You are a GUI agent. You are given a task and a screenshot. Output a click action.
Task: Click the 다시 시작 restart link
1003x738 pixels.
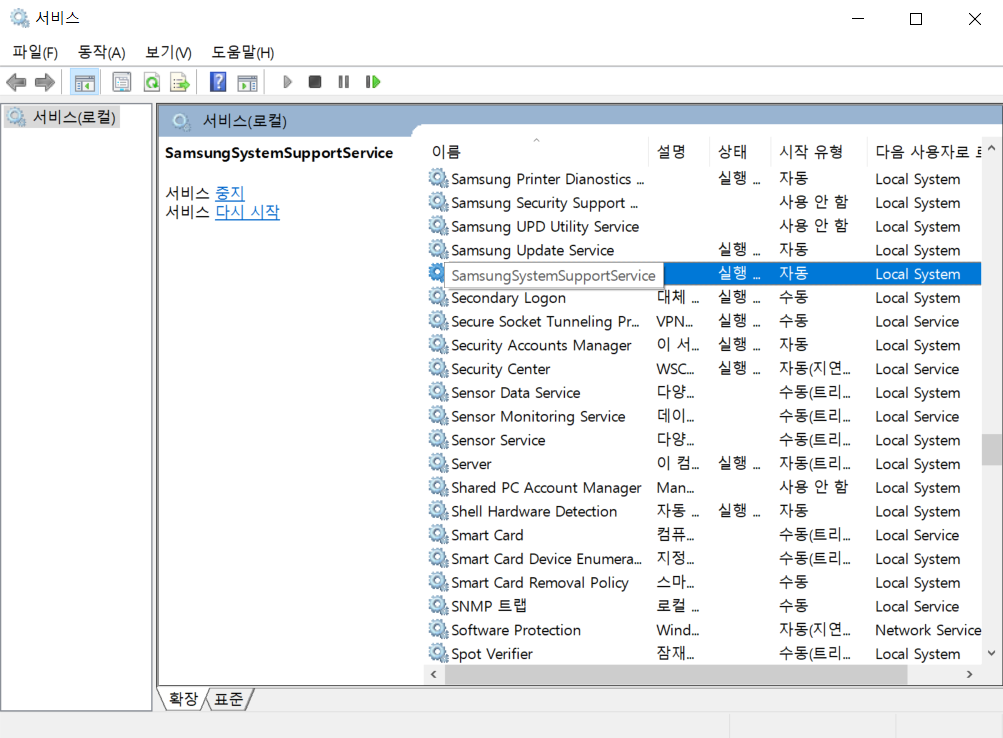[247, 212]
